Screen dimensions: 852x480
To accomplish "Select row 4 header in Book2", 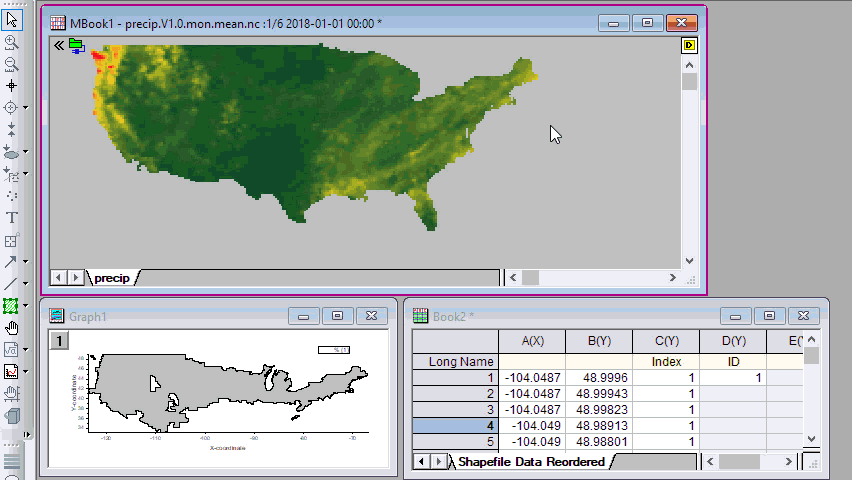I will 455,426.
